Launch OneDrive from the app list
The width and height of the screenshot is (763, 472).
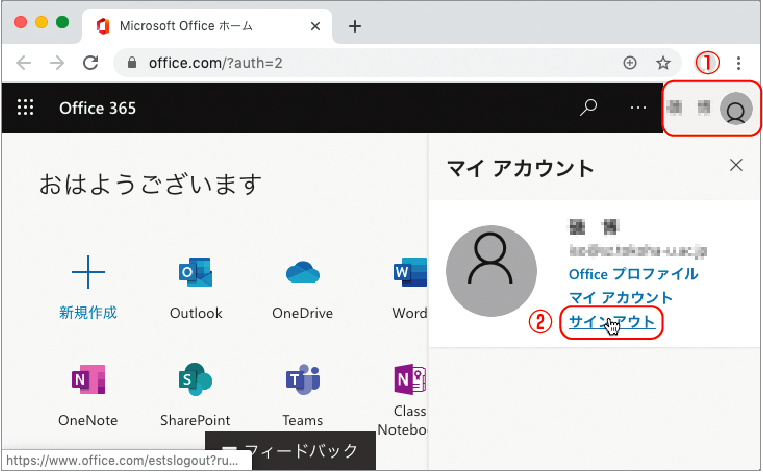point(302,273)
